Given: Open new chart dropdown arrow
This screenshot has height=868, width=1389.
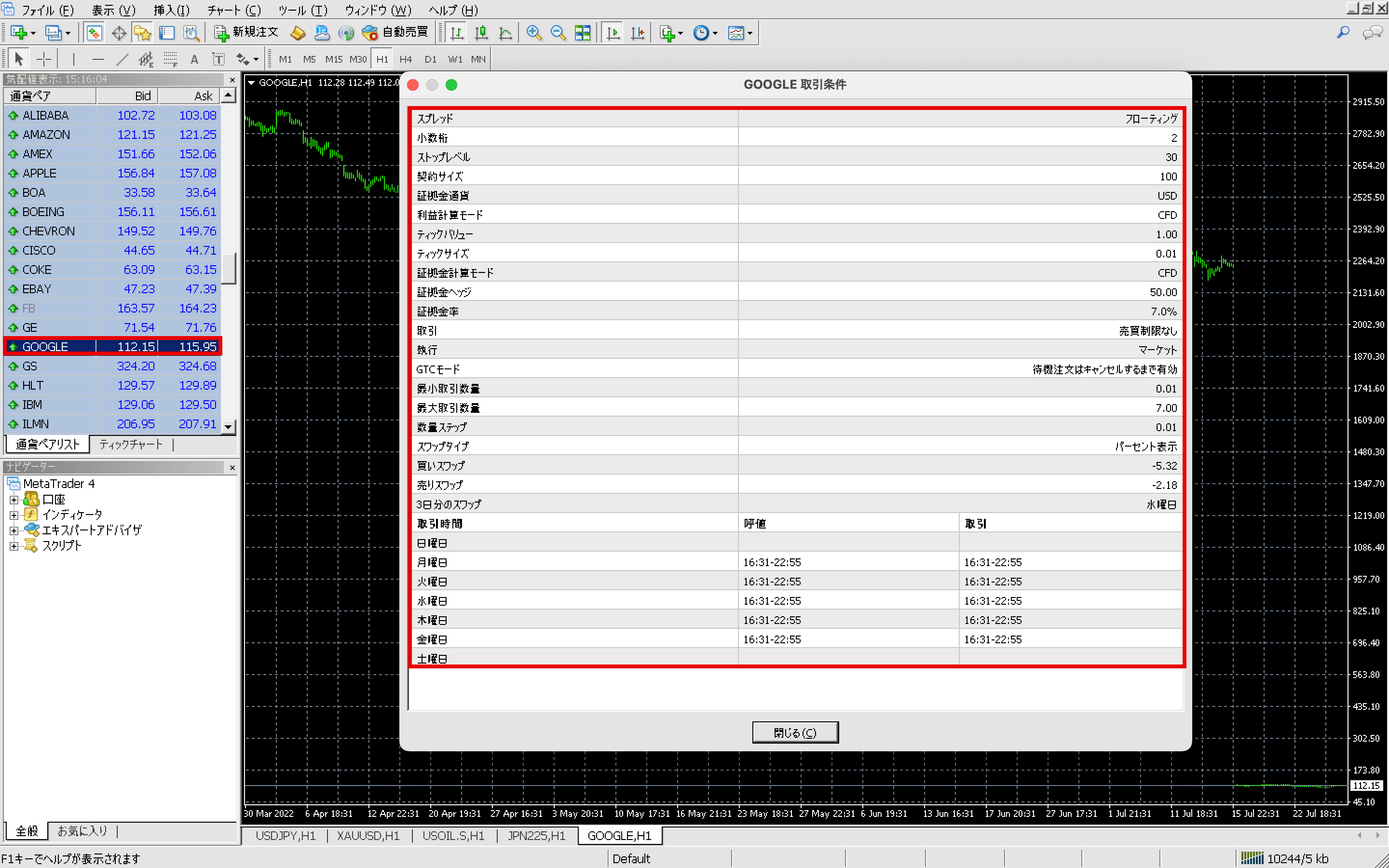Looking at the screenshot, I should 33,33.
